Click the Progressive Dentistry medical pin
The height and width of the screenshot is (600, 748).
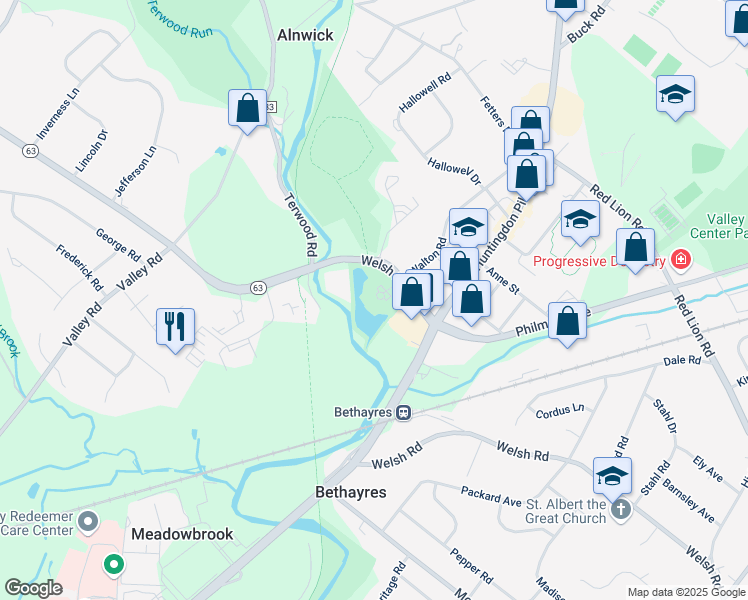coord(680,260)
